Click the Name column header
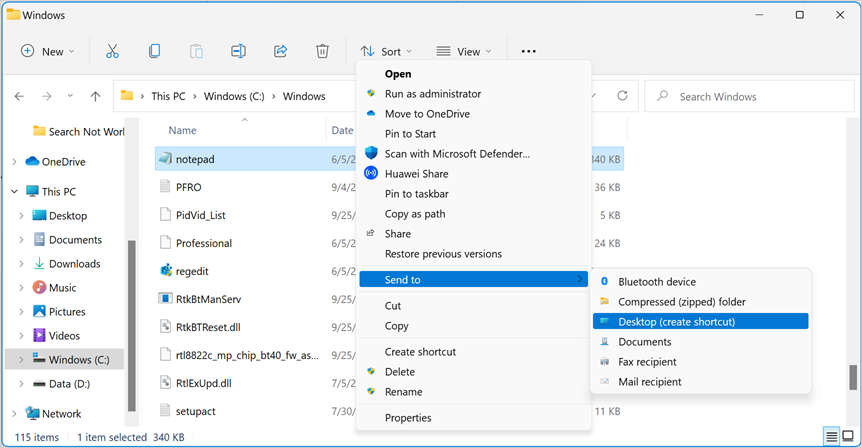 click(x=183, y=130)
